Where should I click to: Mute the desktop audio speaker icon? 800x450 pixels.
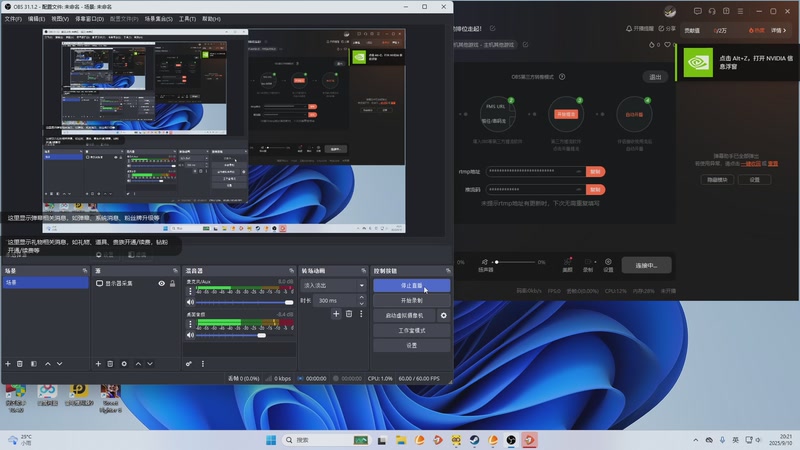coord(190,335)
